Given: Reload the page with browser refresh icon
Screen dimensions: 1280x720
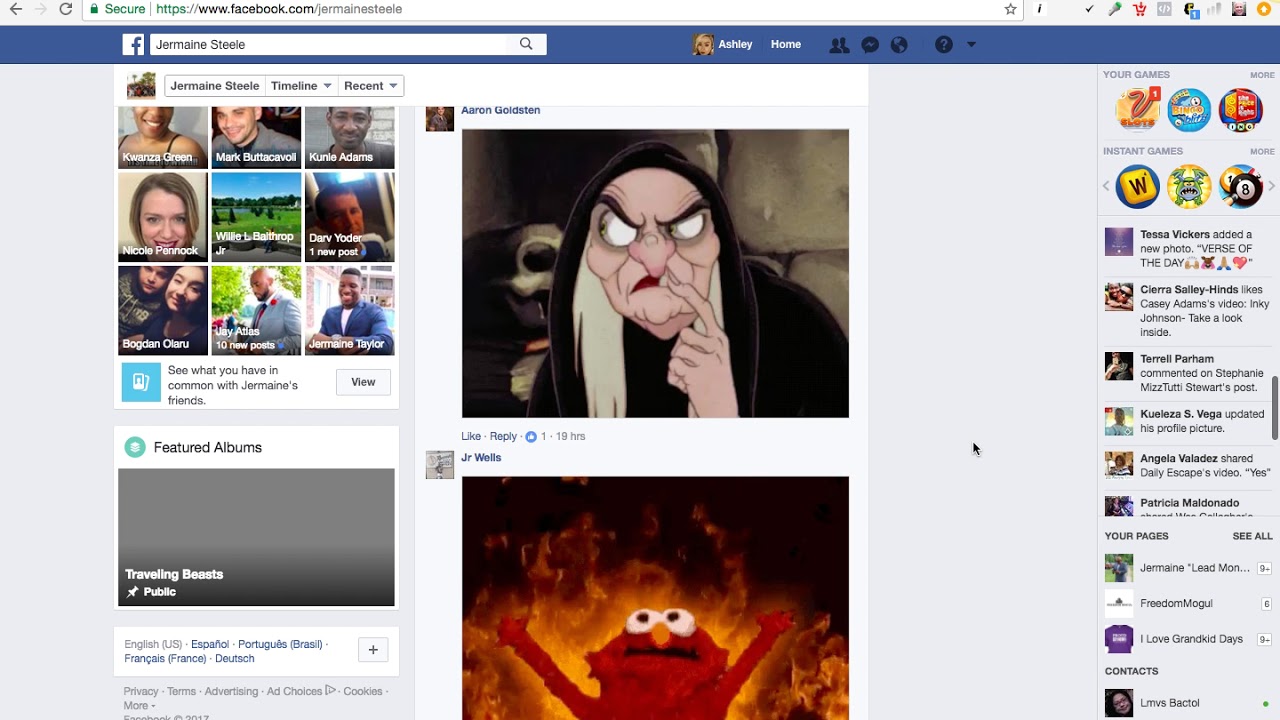Looking at the screenshot, I should [65, 9].
